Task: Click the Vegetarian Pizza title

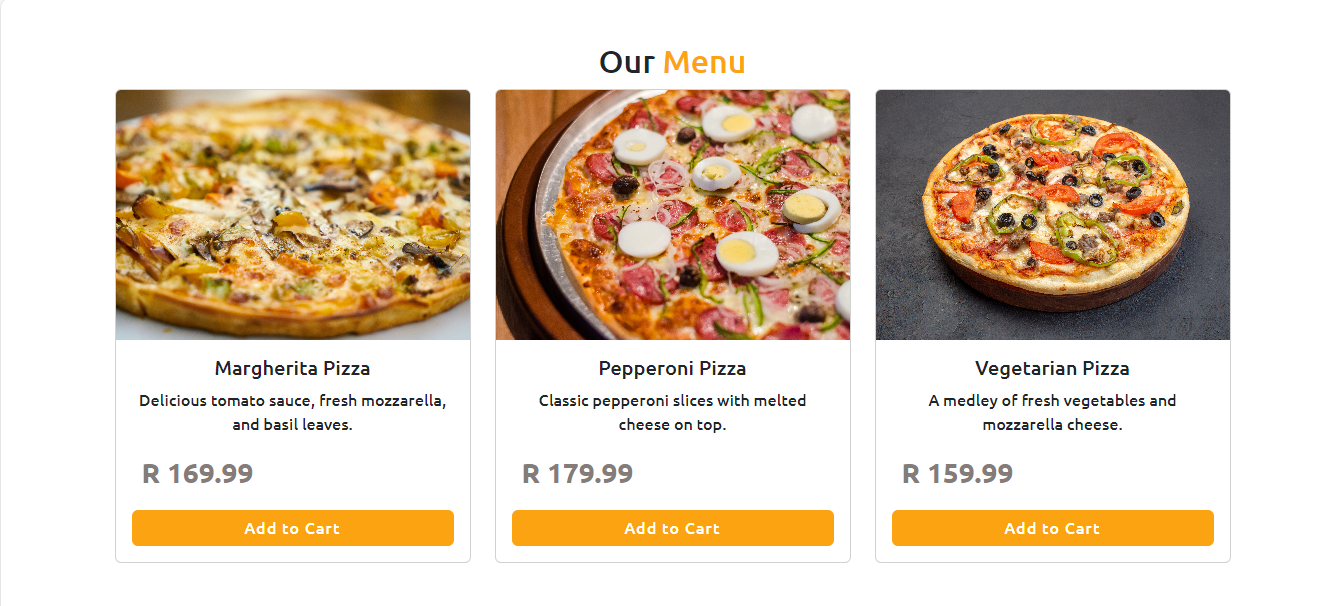Action: tap(1053, 368)
